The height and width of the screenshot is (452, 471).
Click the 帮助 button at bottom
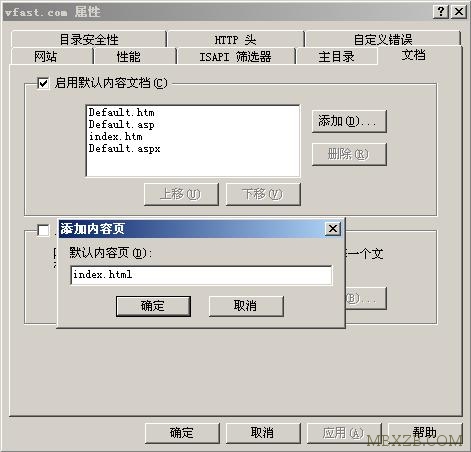(x=425, y=433)
